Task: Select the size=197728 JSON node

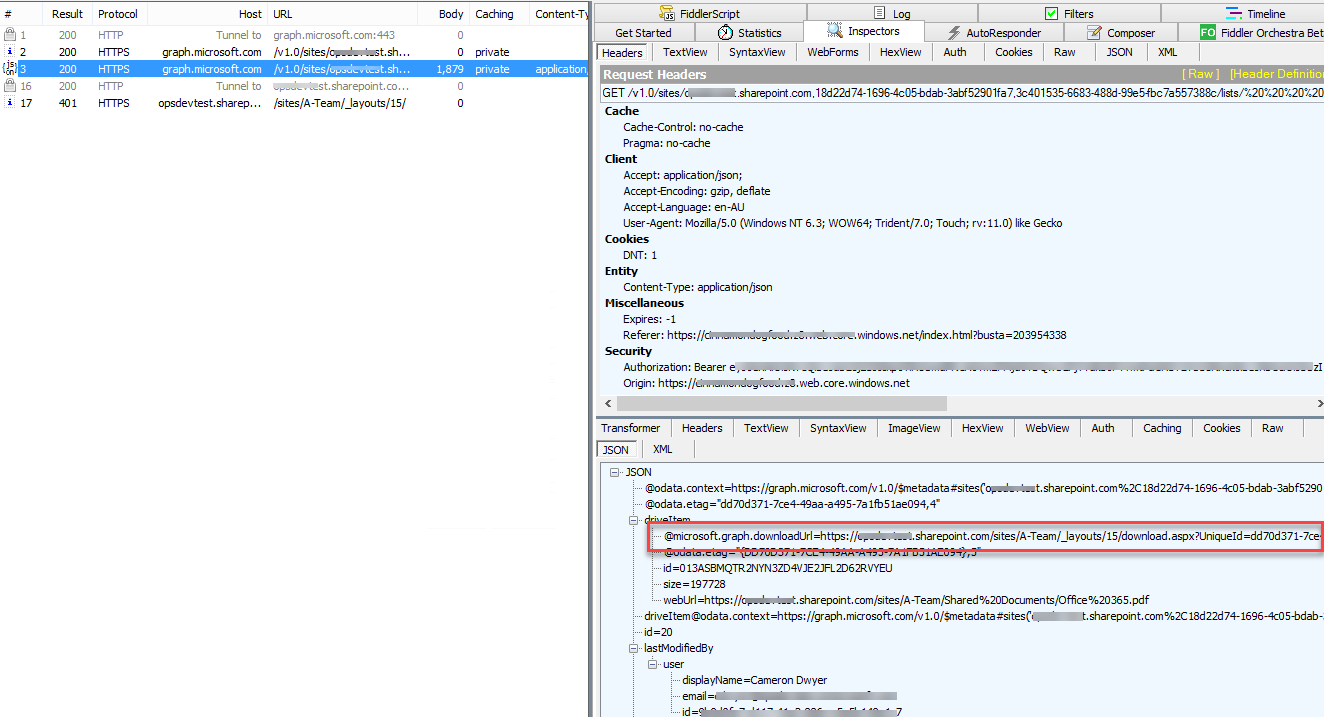Action: tap(694, 584)
